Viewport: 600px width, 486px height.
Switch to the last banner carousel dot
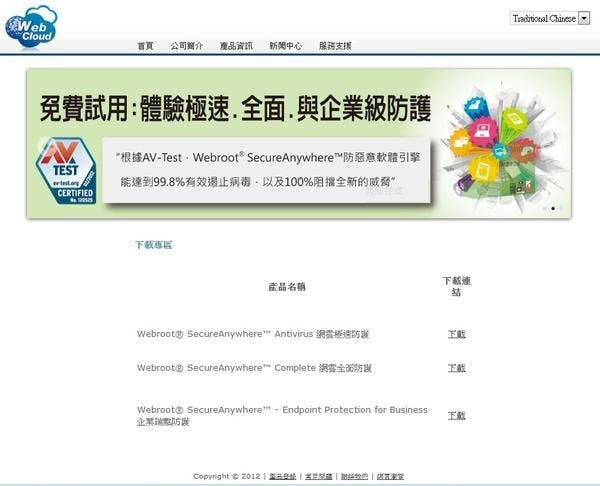pyautogui.click(x=561, y=209)
